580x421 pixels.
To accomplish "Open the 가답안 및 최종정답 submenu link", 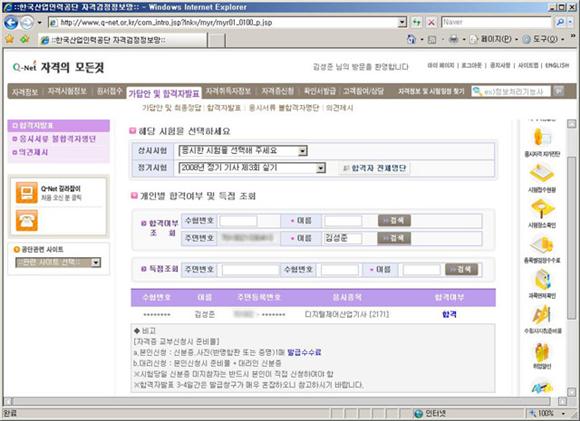I will coord(171,108).
